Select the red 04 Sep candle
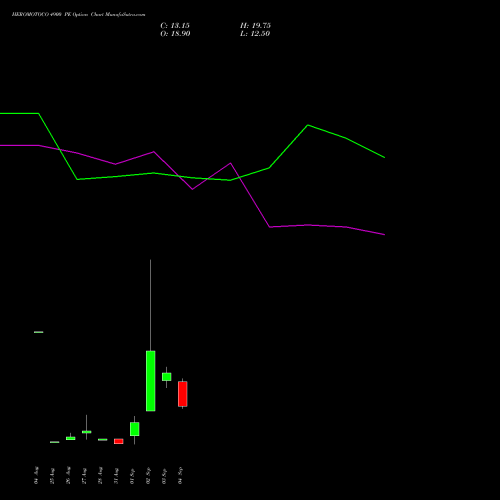The height and width of the screenshot is (500, 500). [x=183, y=394]
